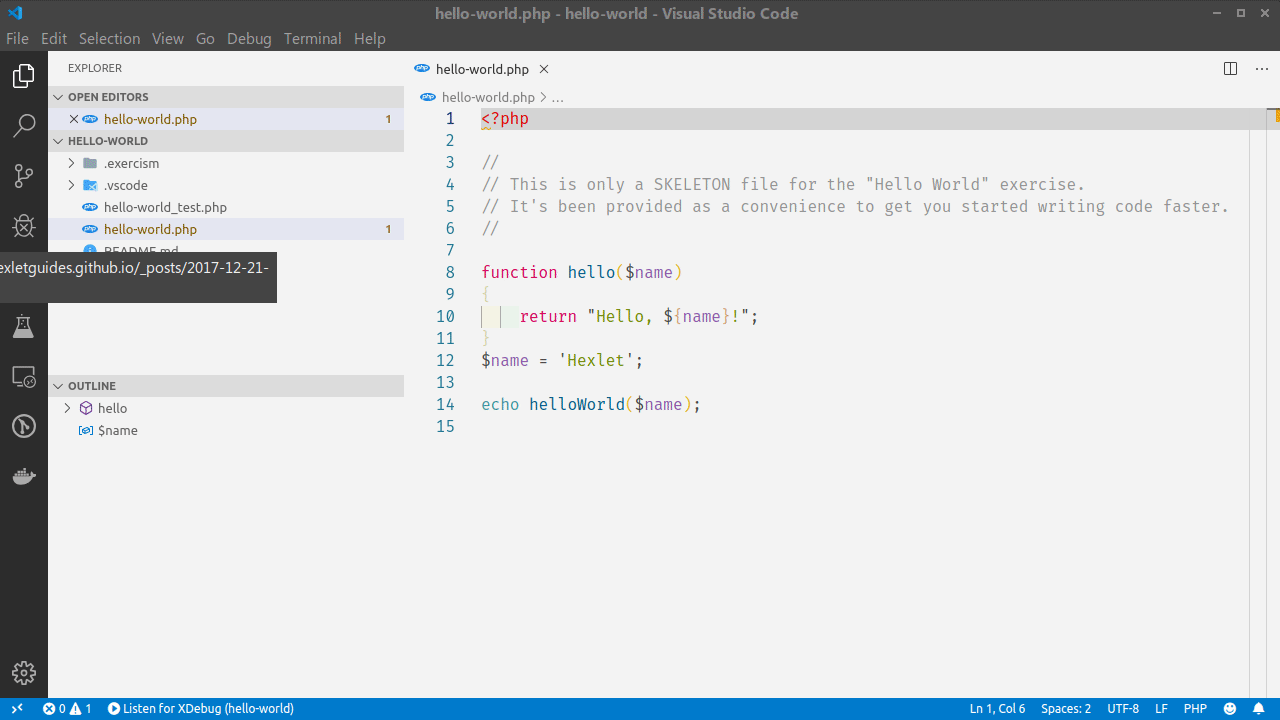The image size is (1280, 720).
Task: Expand the hello symbol in Outline
Action: click(x=67, y=408)
